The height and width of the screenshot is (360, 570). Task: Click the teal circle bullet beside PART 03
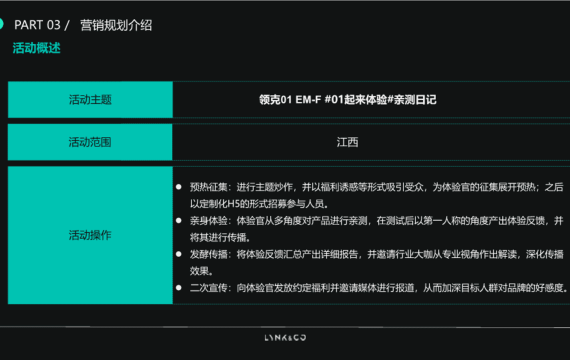coord(1,24)
